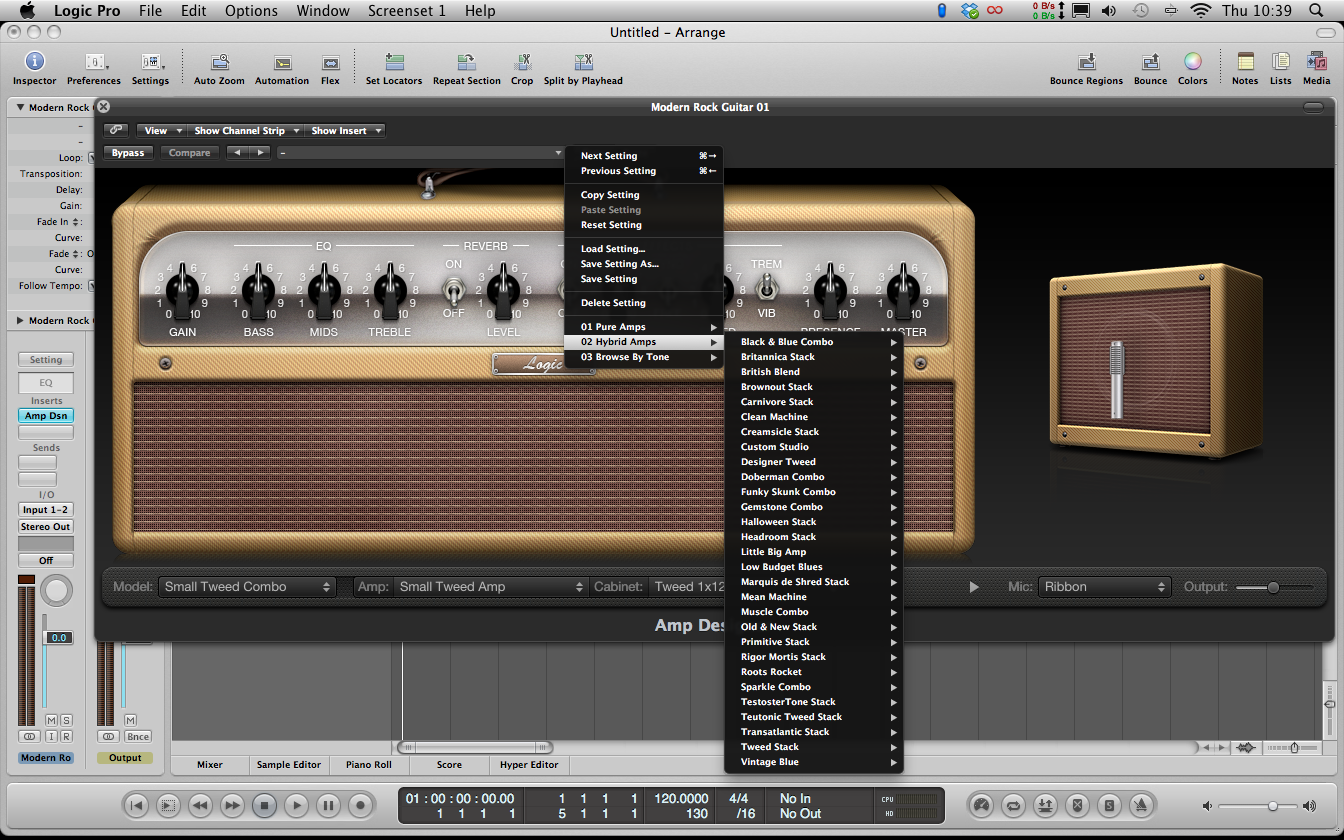Toggle the Reverb ON/OFF switch

click(454, 290)
